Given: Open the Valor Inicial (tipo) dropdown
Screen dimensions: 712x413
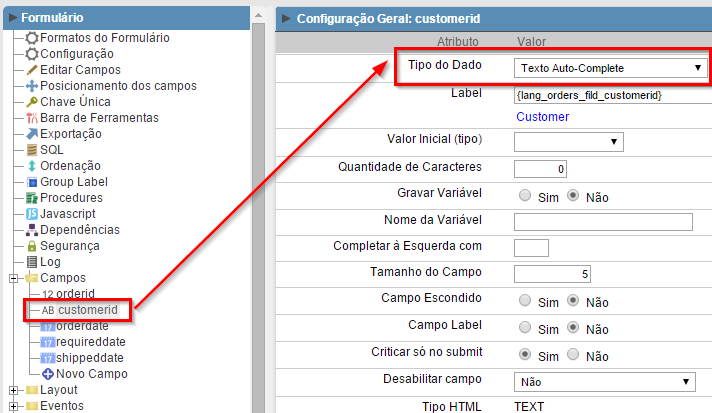Looking at the screenshot, I should point(568,142).
